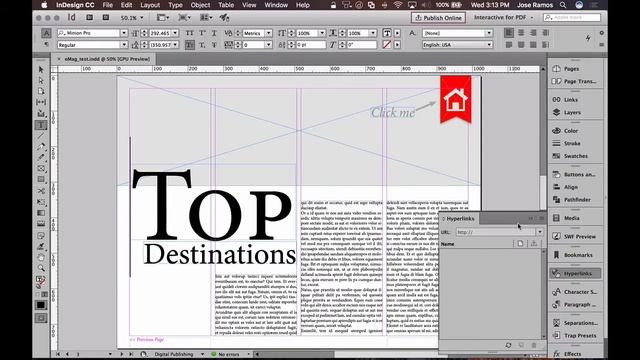The height and width of the screenshot is (360, 640).
Task: Click the Publish Online button
Action: point(438,18)
